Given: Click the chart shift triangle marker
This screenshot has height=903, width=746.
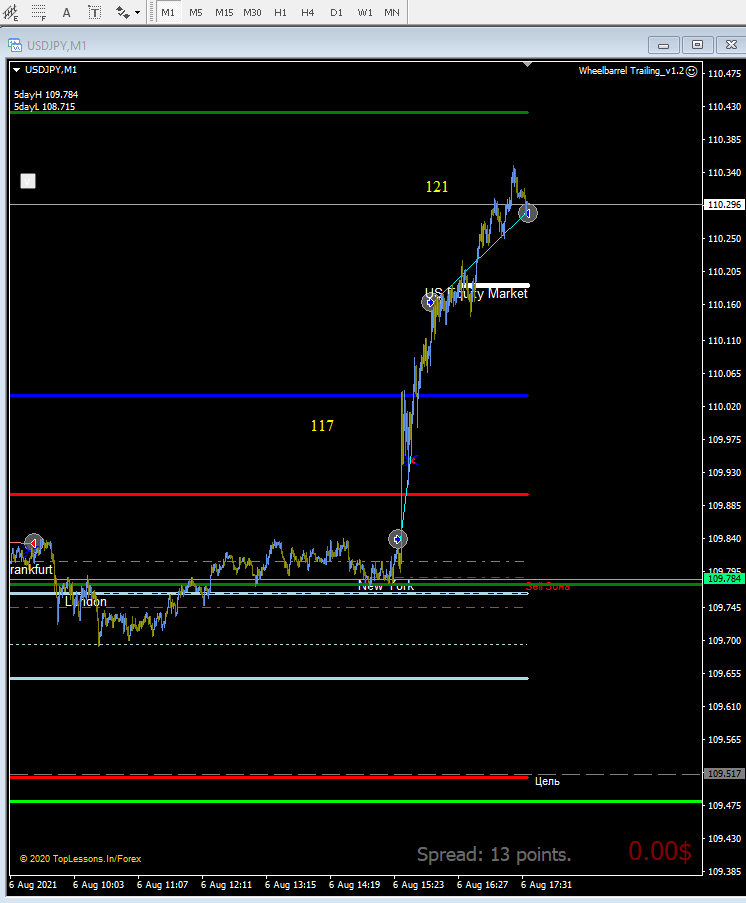Looking at the screenshot, I should coord(528,64).
